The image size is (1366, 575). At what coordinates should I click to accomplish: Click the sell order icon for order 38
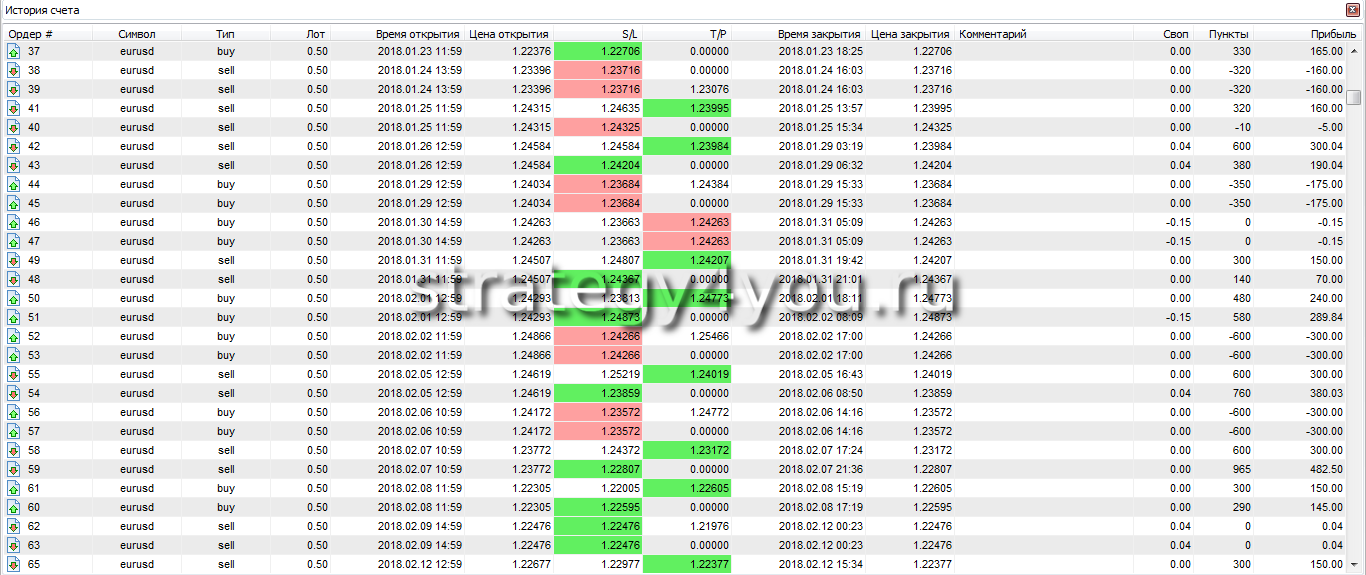(14, 70)
